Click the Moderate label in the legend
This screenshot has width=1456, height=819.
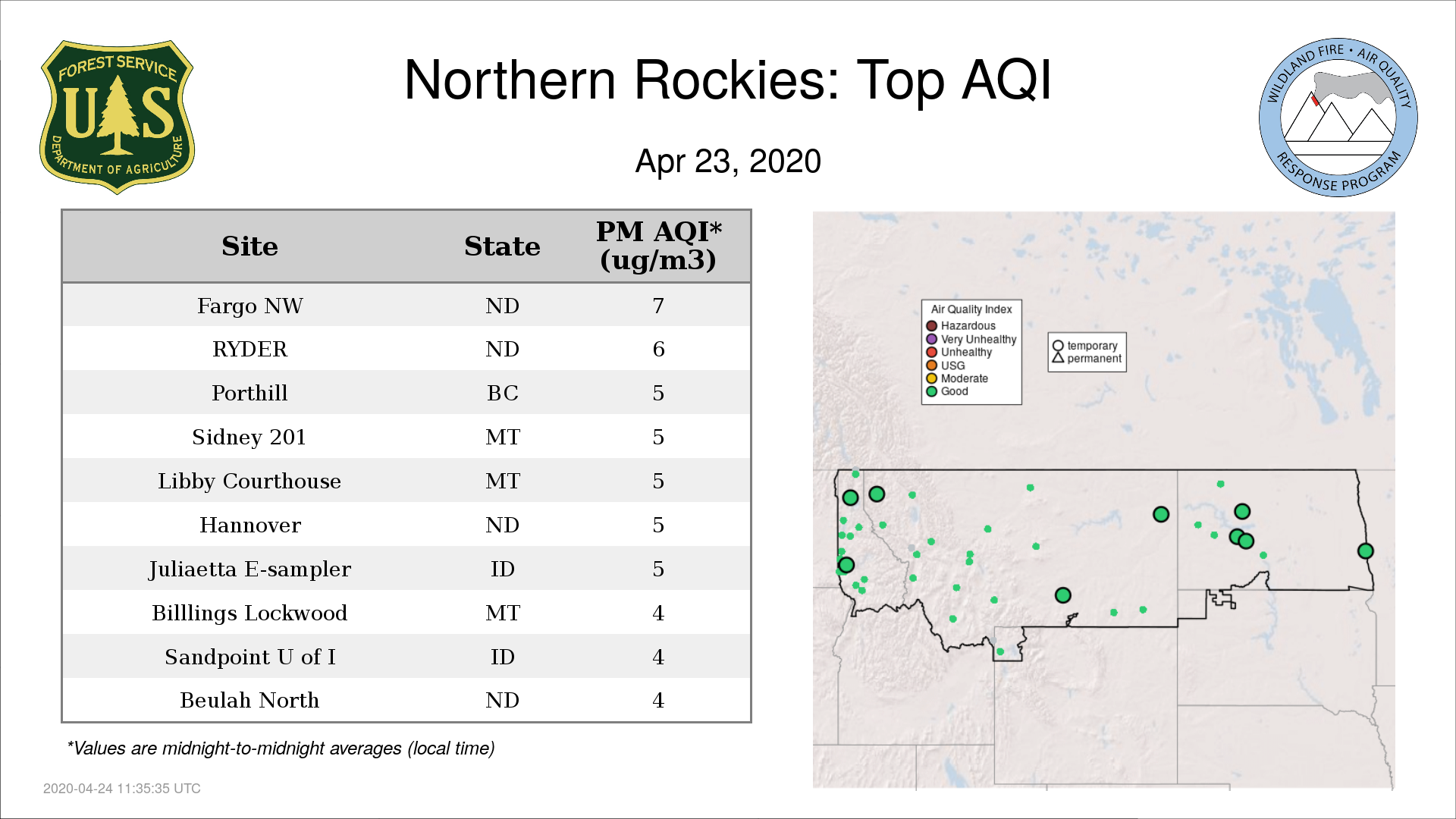tap(965, 378)
